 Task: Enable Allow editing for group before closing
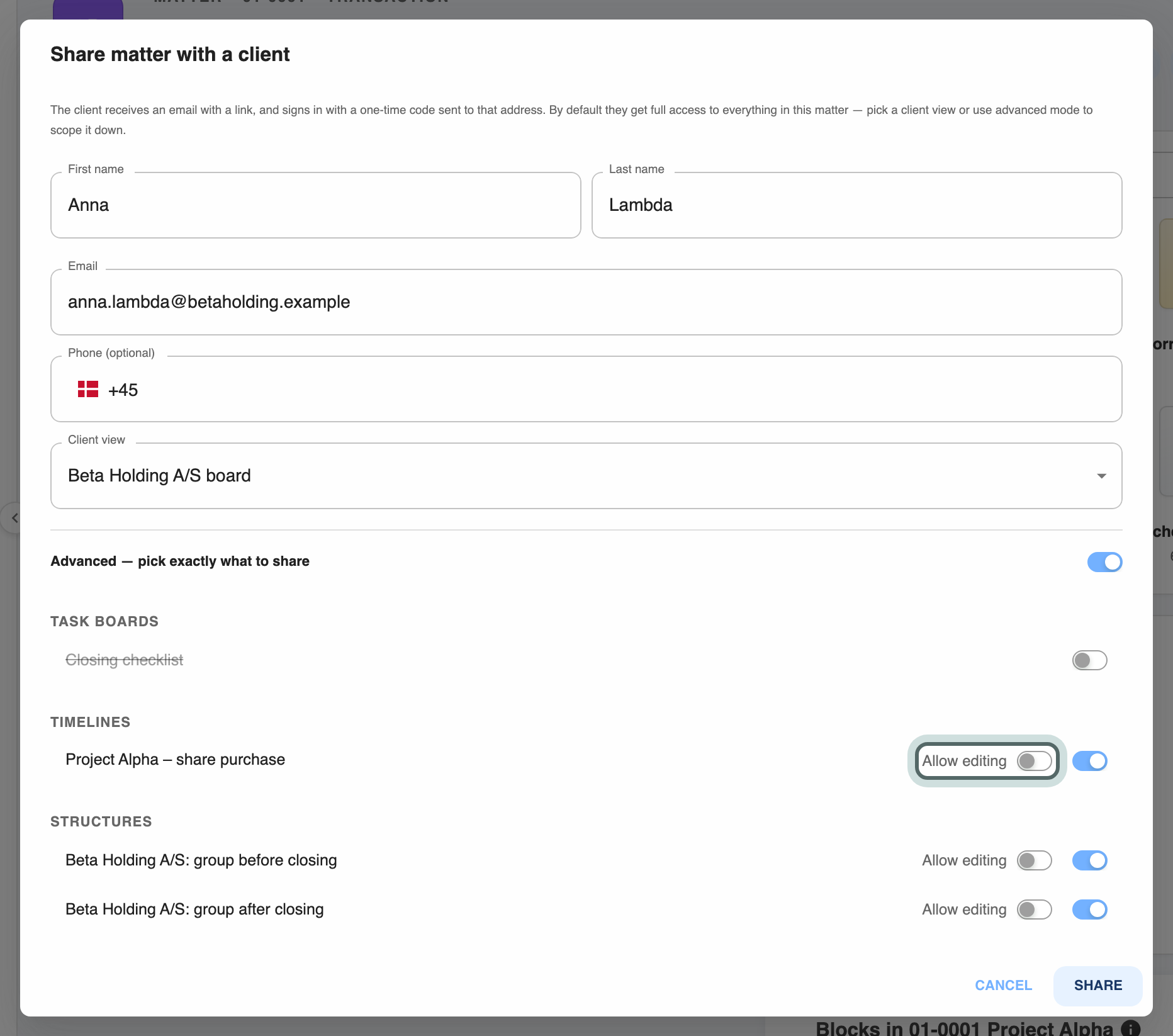(x=1034, y=860)
